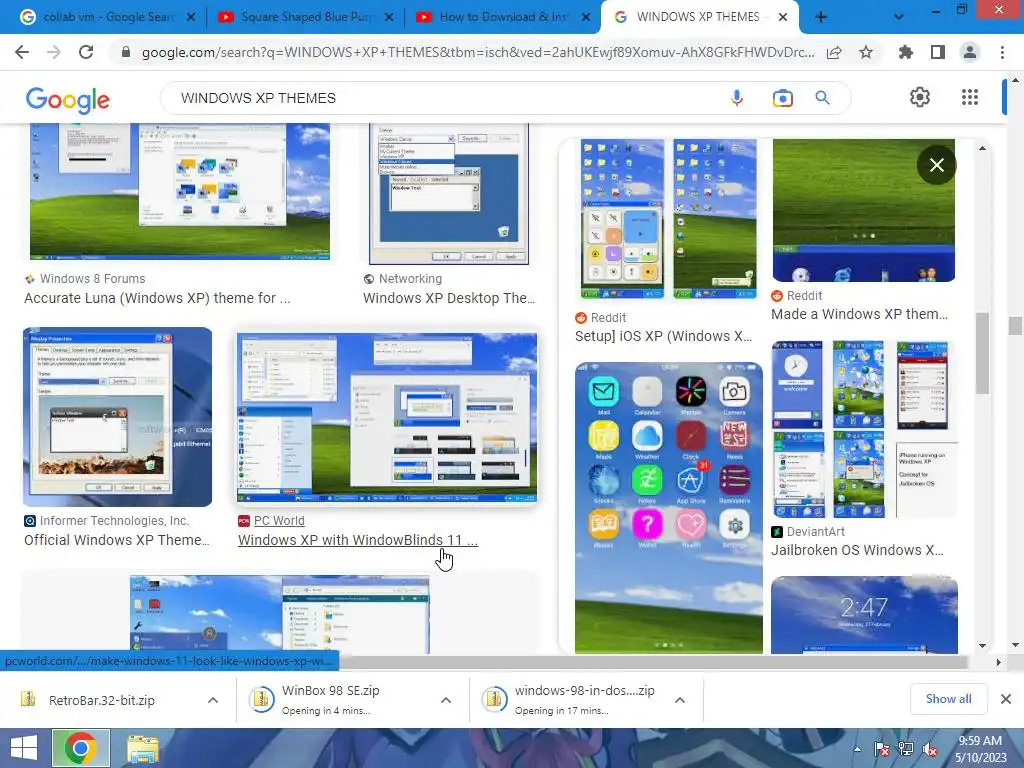
Task: Open the tab search chevron
Action: coord(899,17)
